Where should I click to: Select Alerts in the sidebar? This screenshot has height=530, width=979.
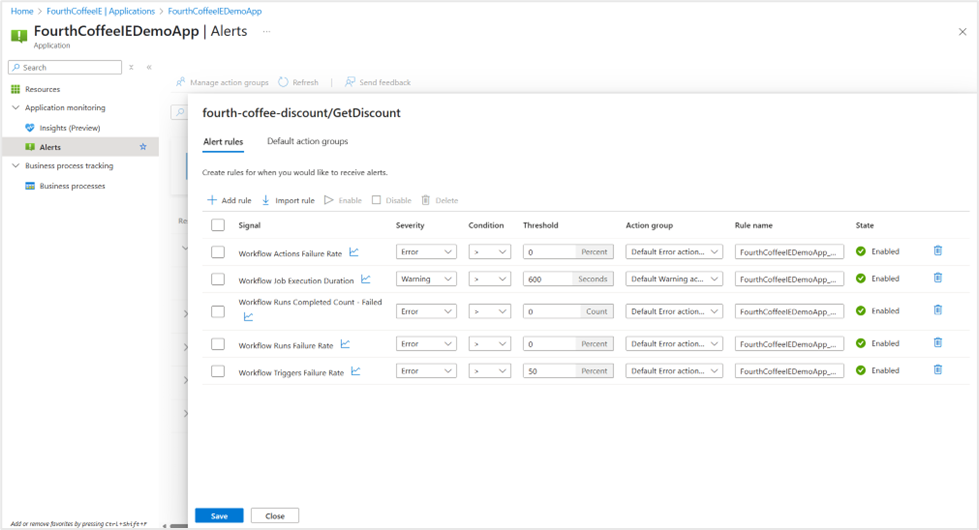click(80, 147)
